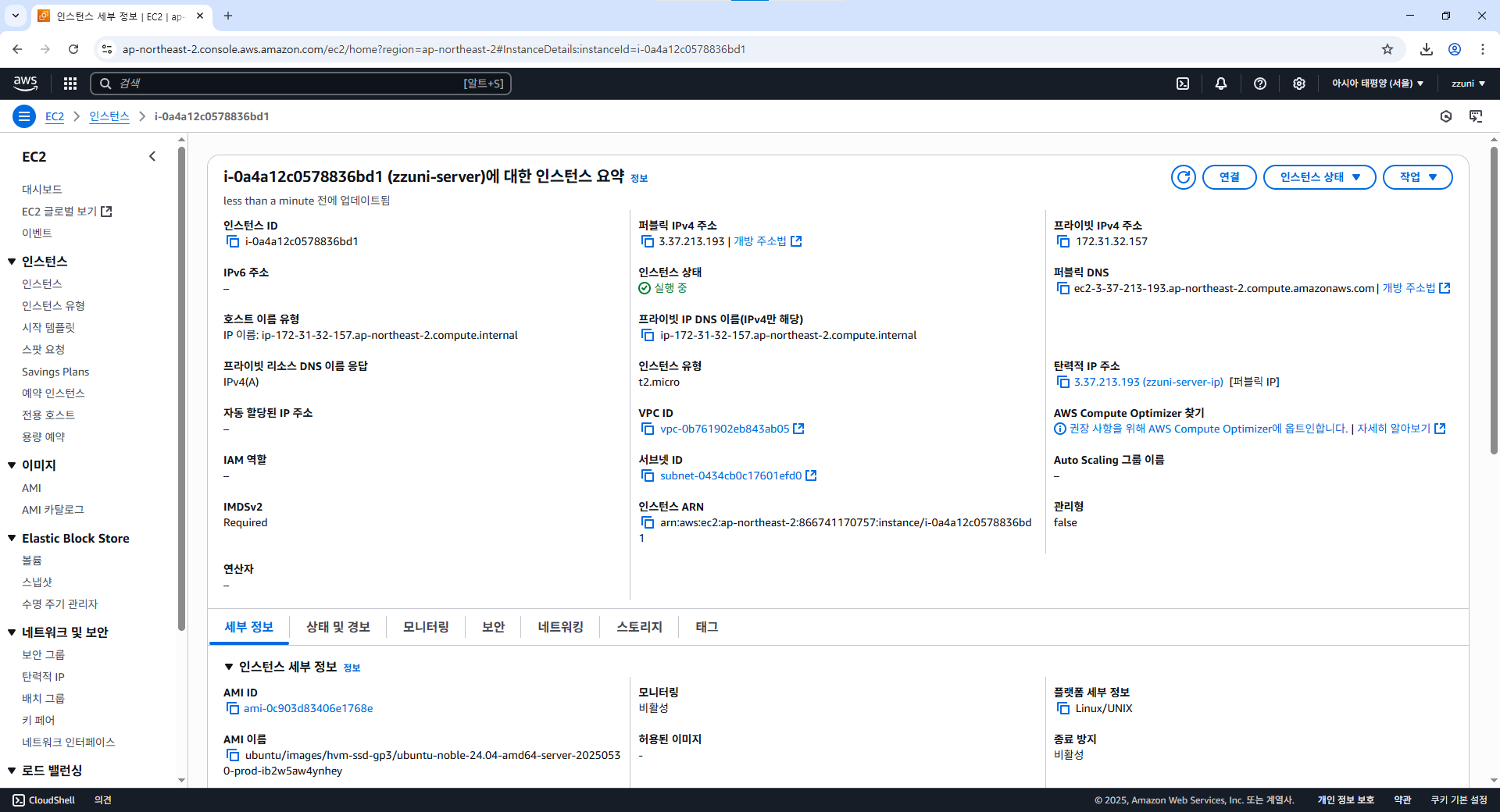Image resolution: width=1500 pixels, height=812 pixels.
Task: Copy the public DNS name
Action: tap(1063, 288)
